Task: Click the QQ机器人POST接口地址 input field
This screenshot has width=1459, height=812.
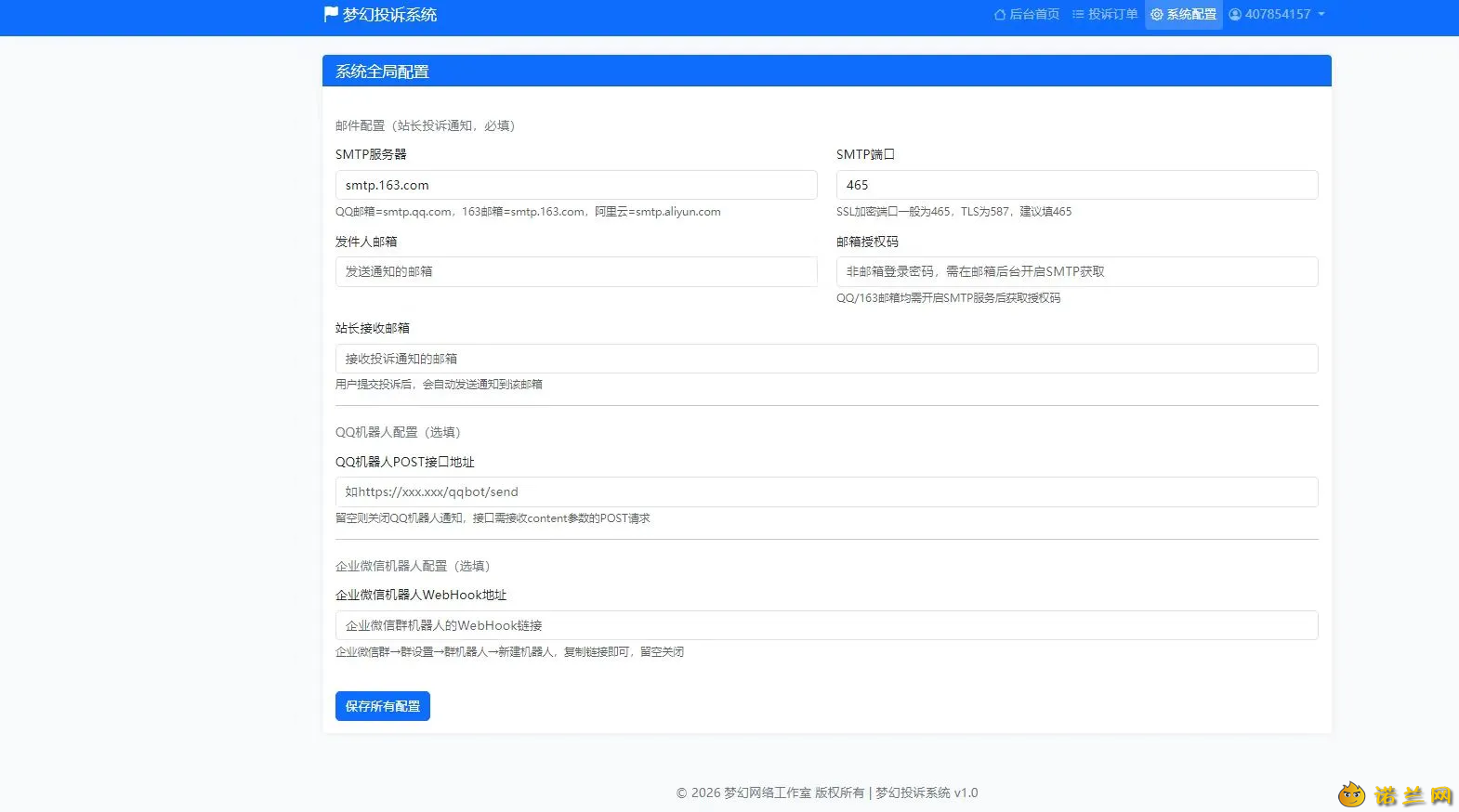Action: [827, 491]
